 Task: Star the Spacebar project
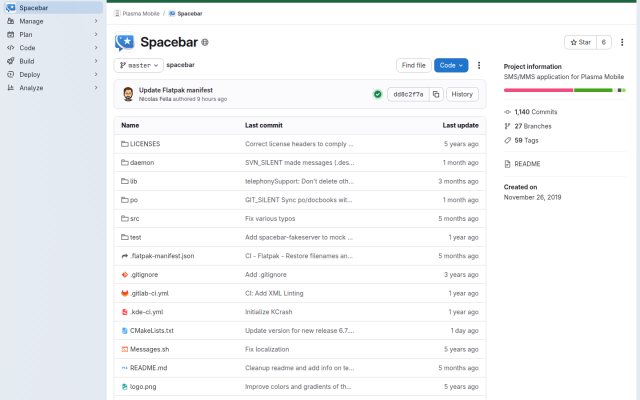click(580, 42)
